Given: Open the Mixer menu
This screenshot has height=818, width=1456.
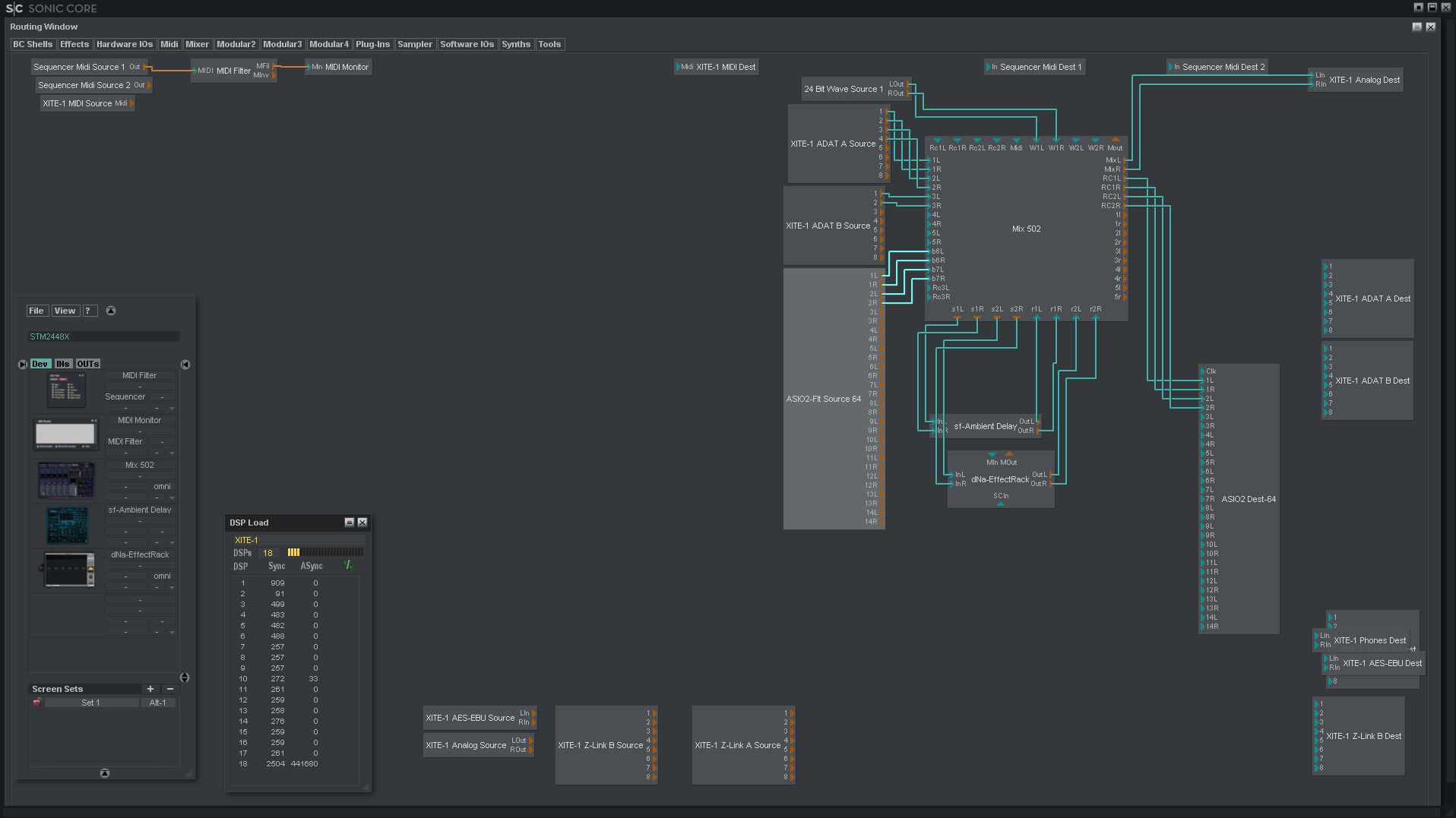Looking at the screenshot, I should coord(198,44).
